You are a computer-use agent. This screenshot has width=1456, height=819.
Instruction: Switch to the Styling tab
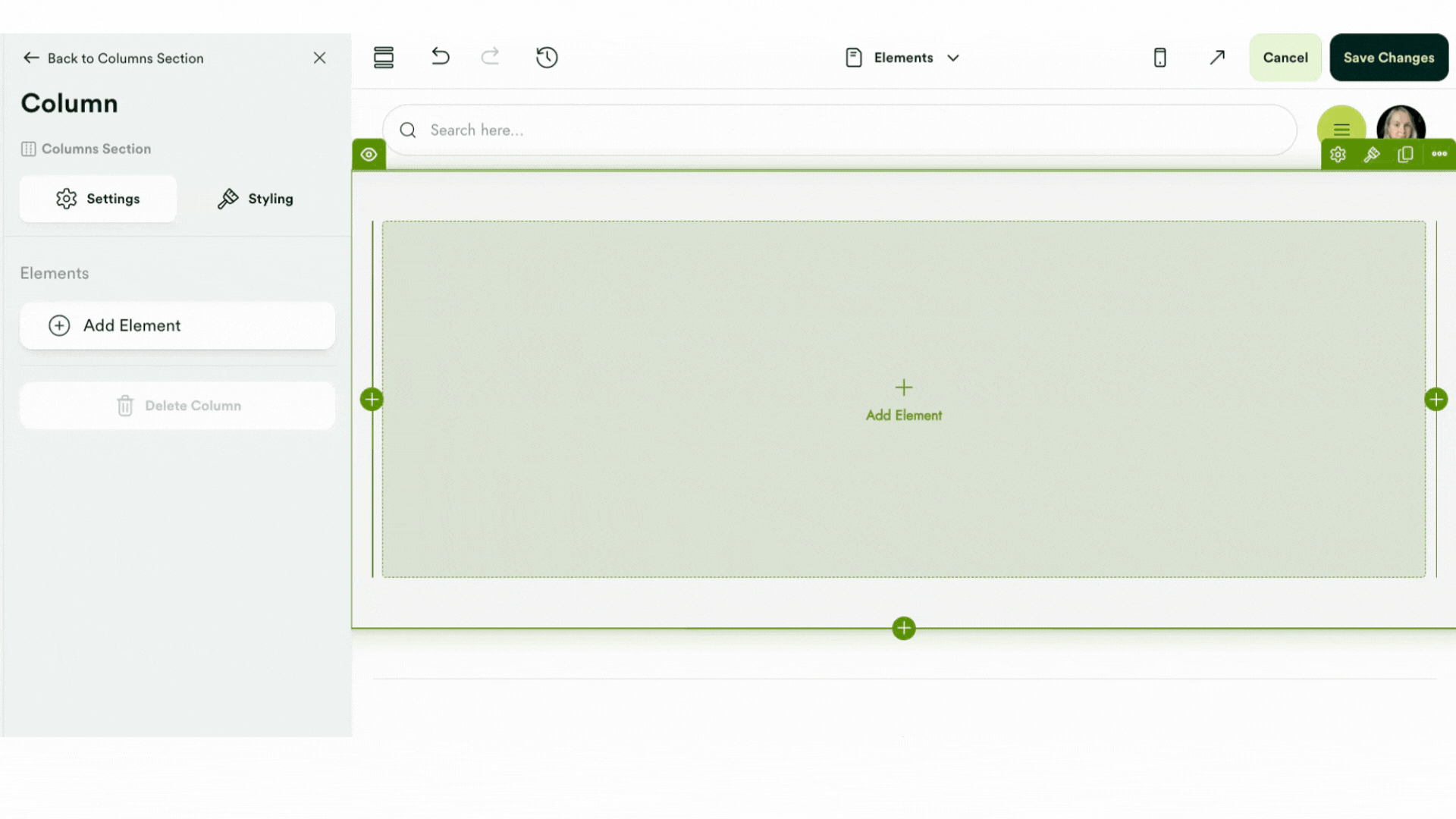click(x=256, y=199)
